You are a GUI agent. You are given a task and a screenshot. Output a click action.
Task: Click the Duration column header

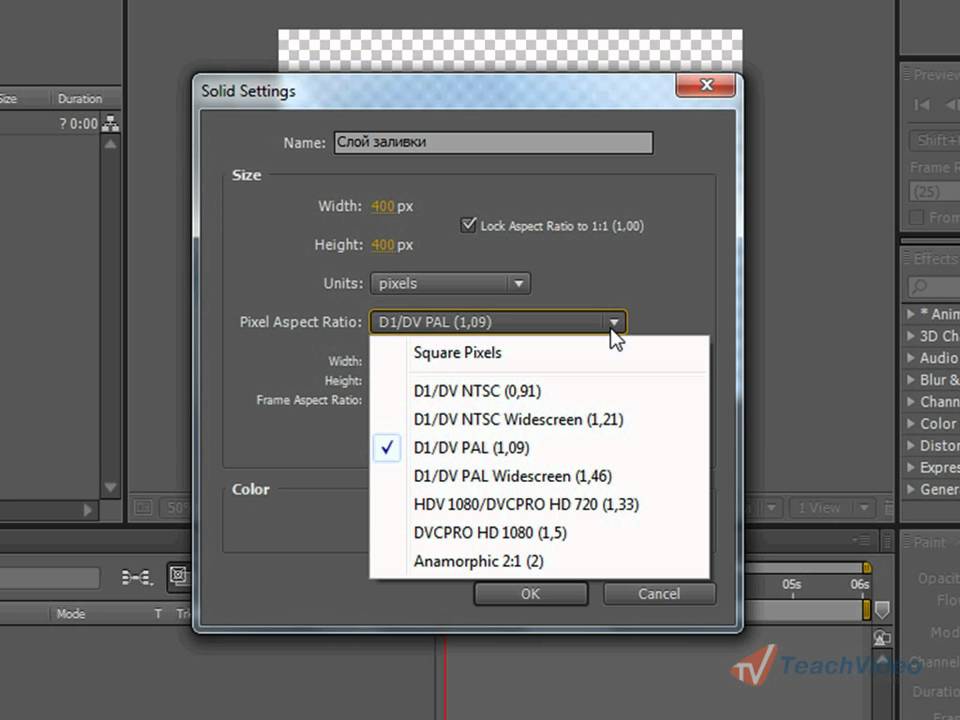click(x=80, y=99)
